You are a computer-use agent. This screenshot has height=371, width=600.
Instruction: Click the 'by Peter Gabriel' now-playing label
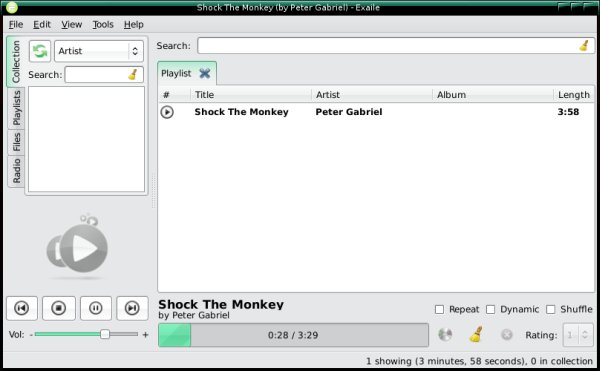[x=194, y=315]
